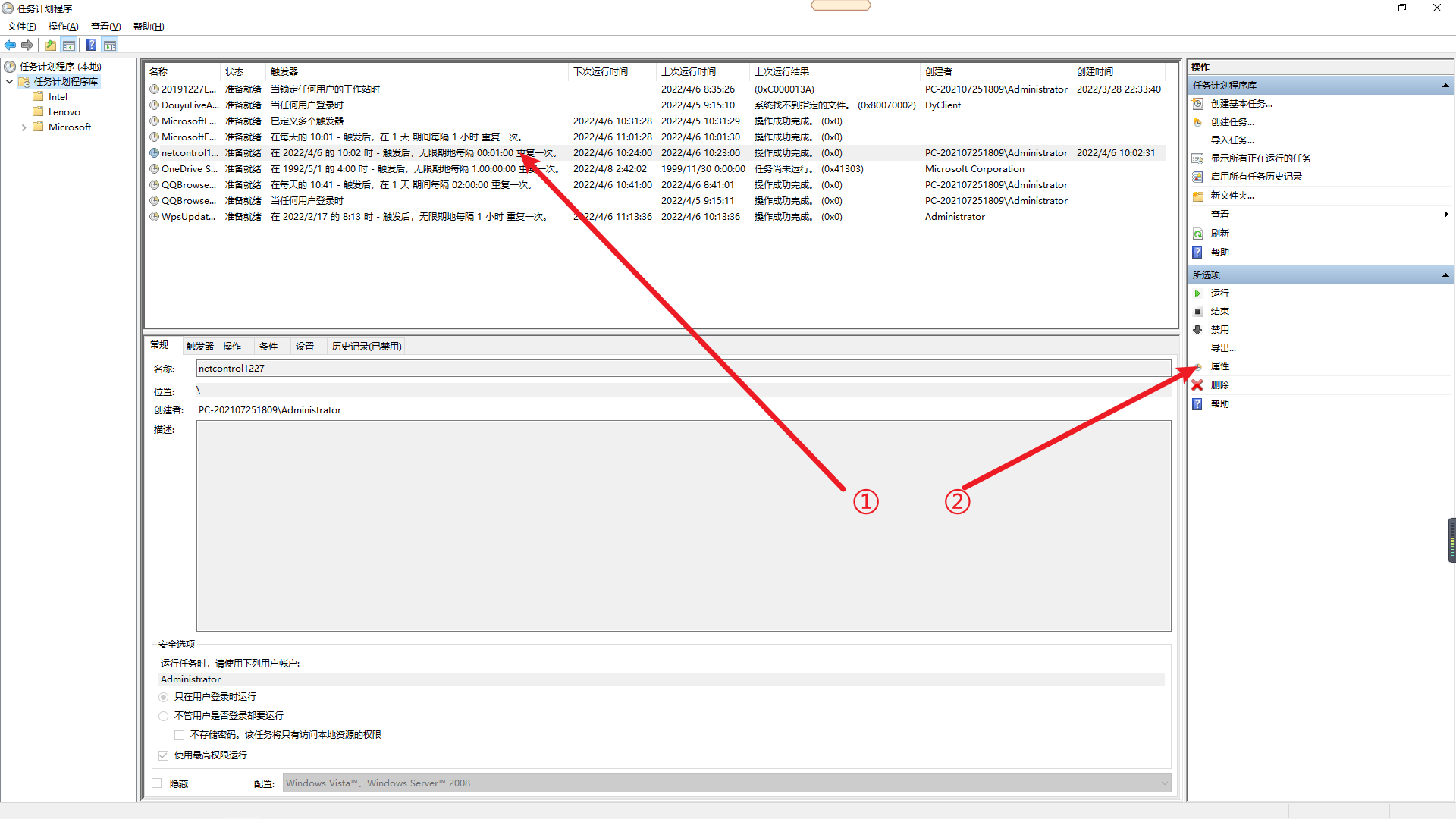Sort by 上次运行结果 column header
1456x819 pixels.
pos(834,72)
